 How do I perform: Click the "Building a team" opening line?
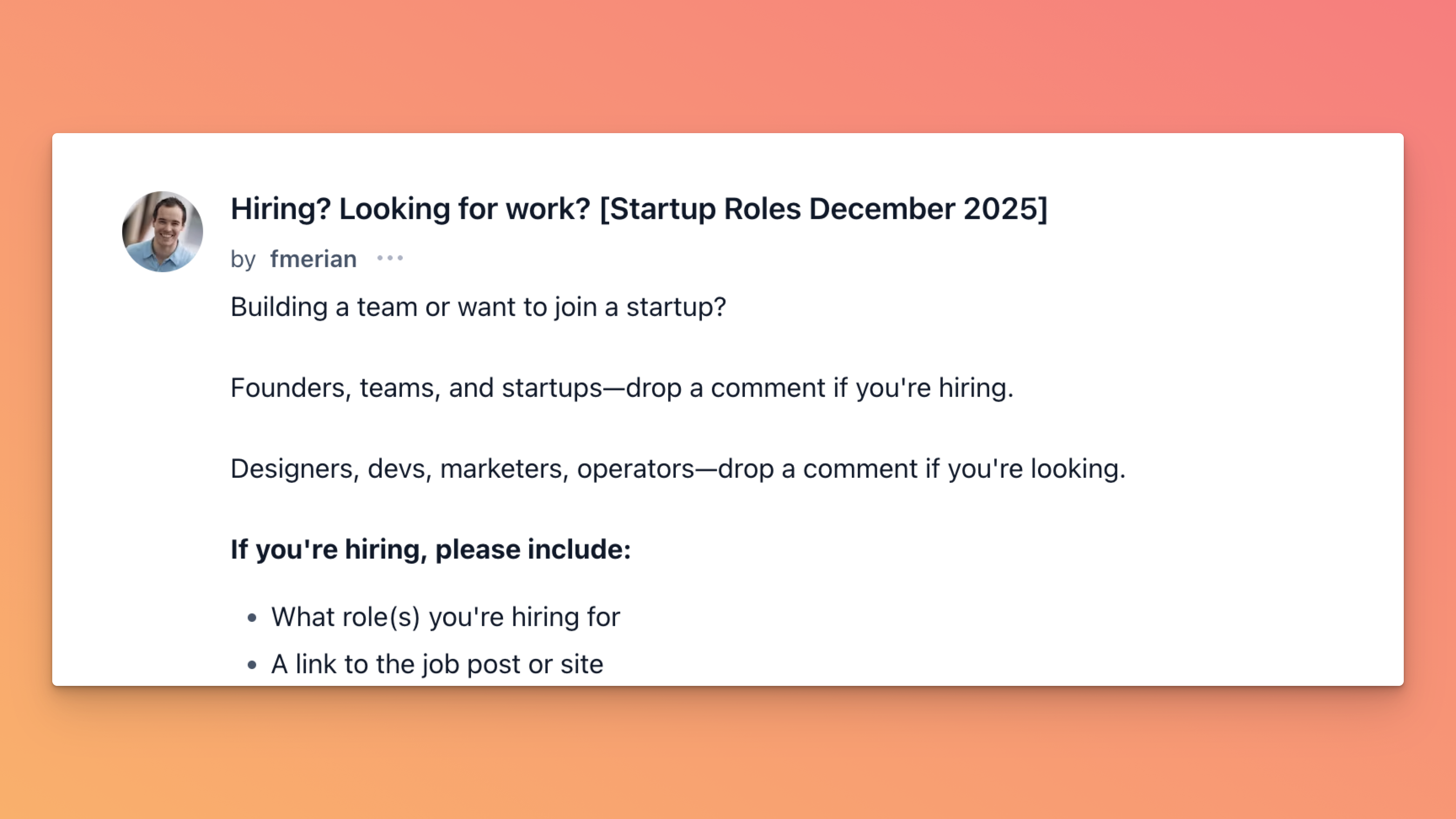[x=478, y=307]
